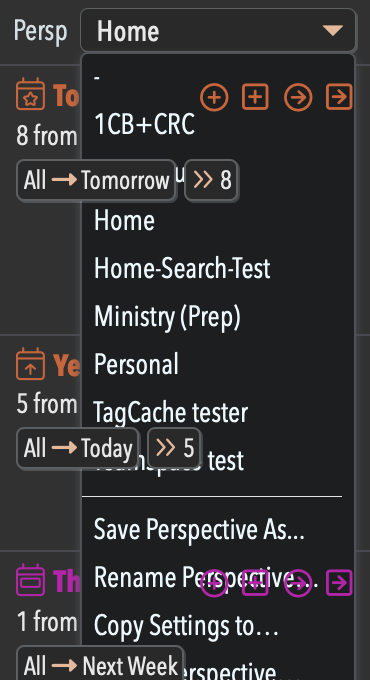Click the All → Today button

[78, 448]
